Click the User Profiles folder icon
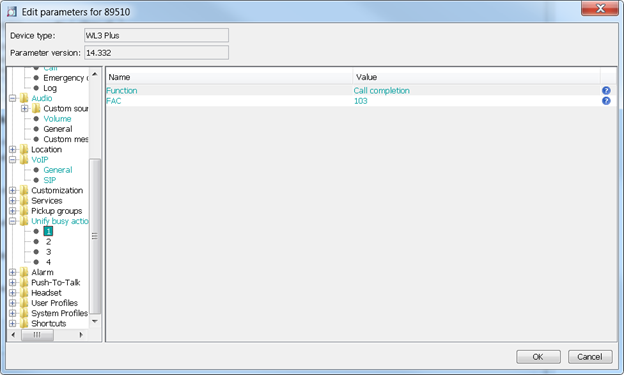624x375 pixels. (x=24, y=303)
